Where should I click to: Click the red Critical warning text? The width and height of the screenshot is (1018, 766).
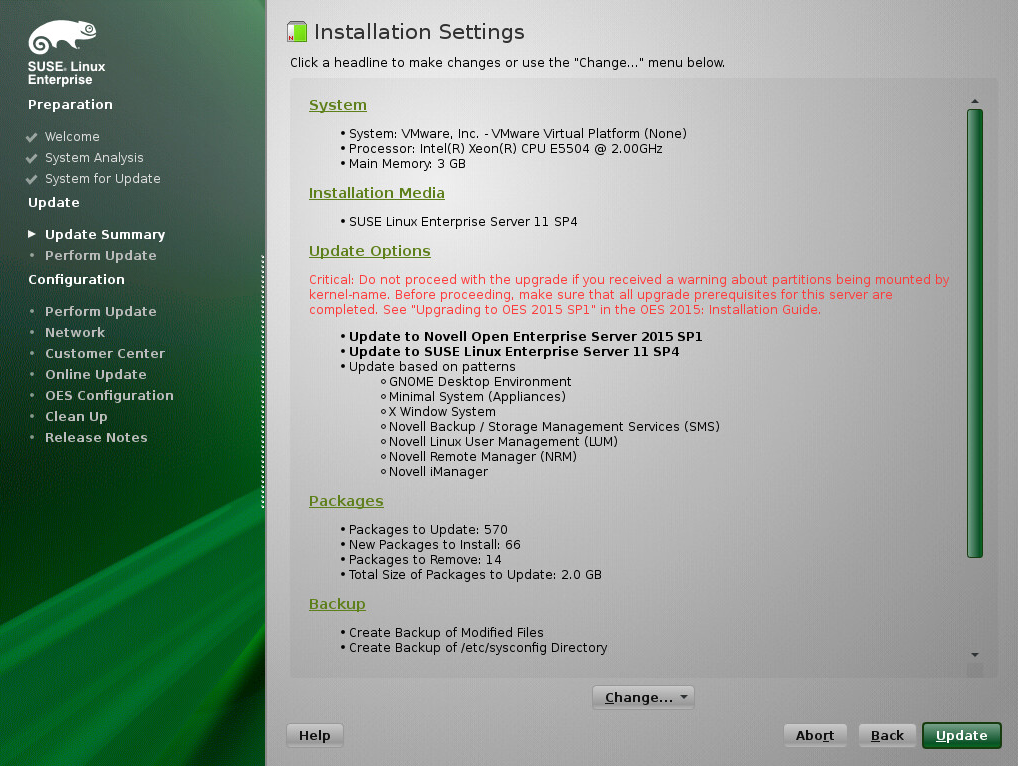(629, 295)
